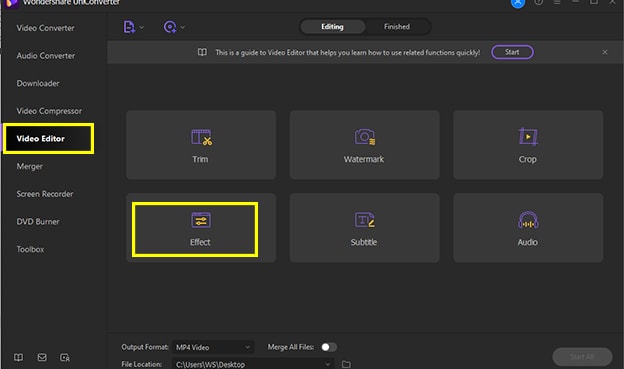The height and width of the screenshot is (369, 624).
Task: Open Video Converter in sidebar
Action: tap(45, 28)
